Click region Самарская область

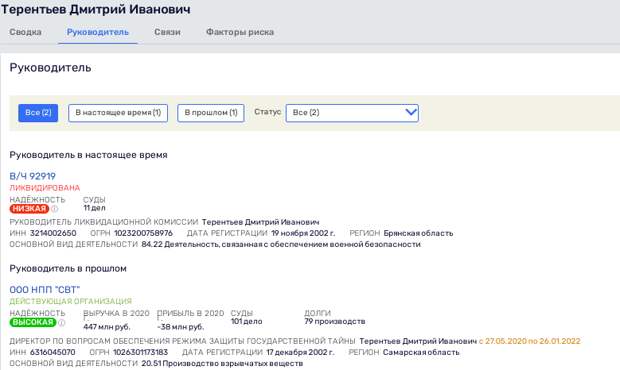421,352
